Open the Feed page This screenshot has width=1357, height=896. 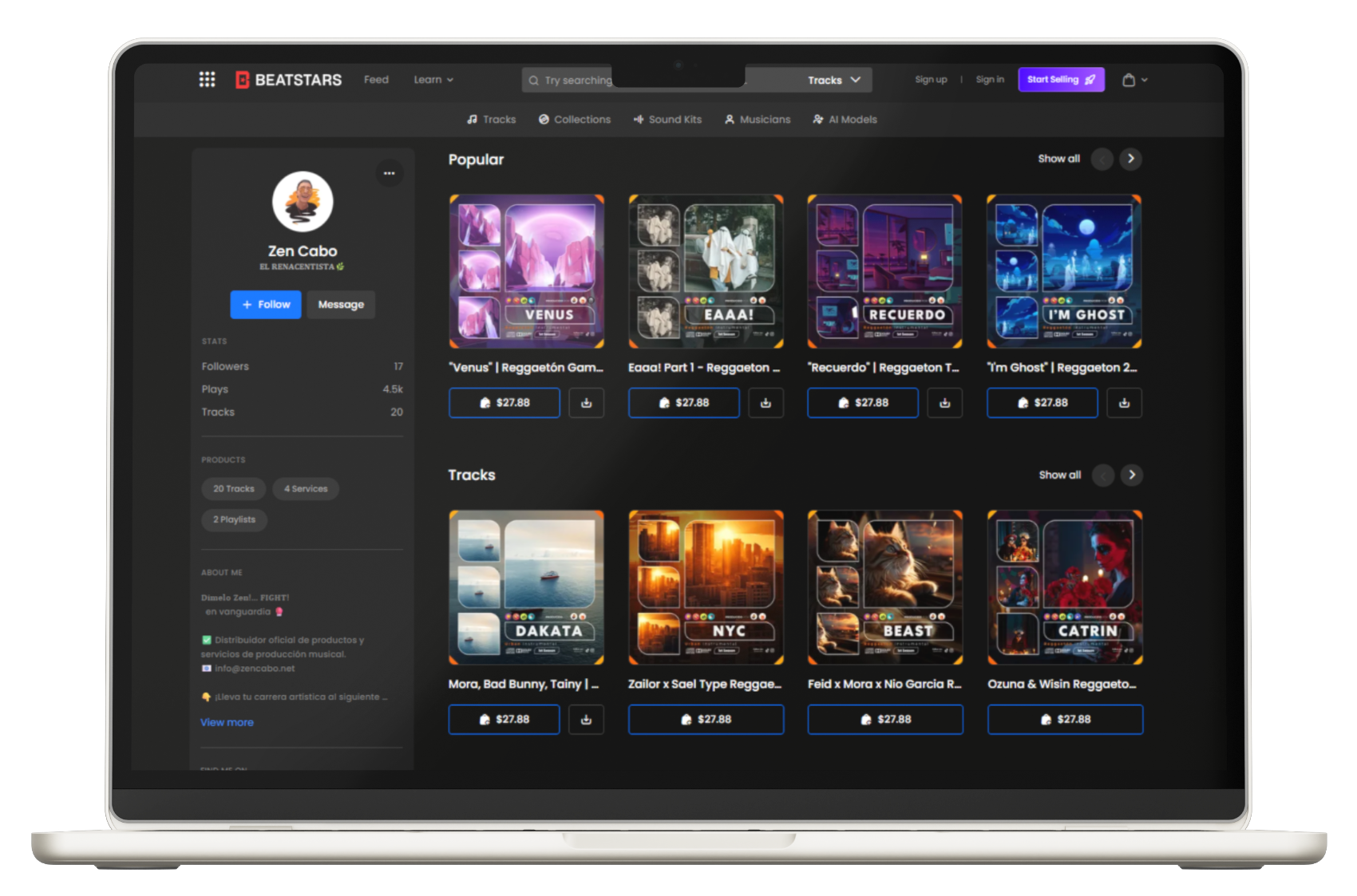(x=376, y=80)
